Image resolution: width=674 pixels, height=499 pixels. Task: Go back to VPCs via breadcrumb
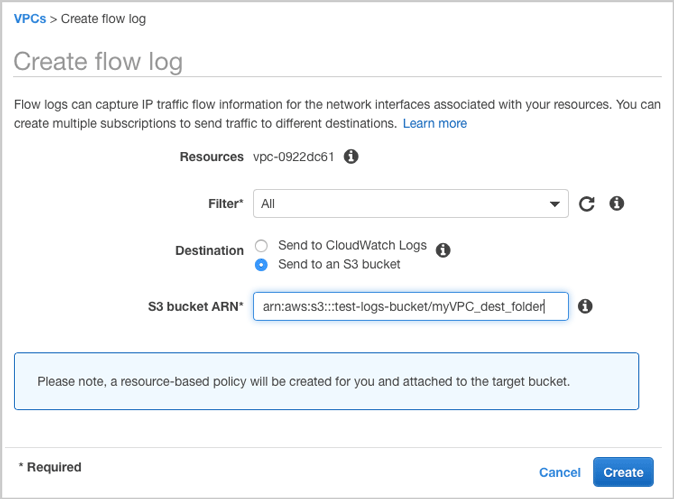[30, 19]
